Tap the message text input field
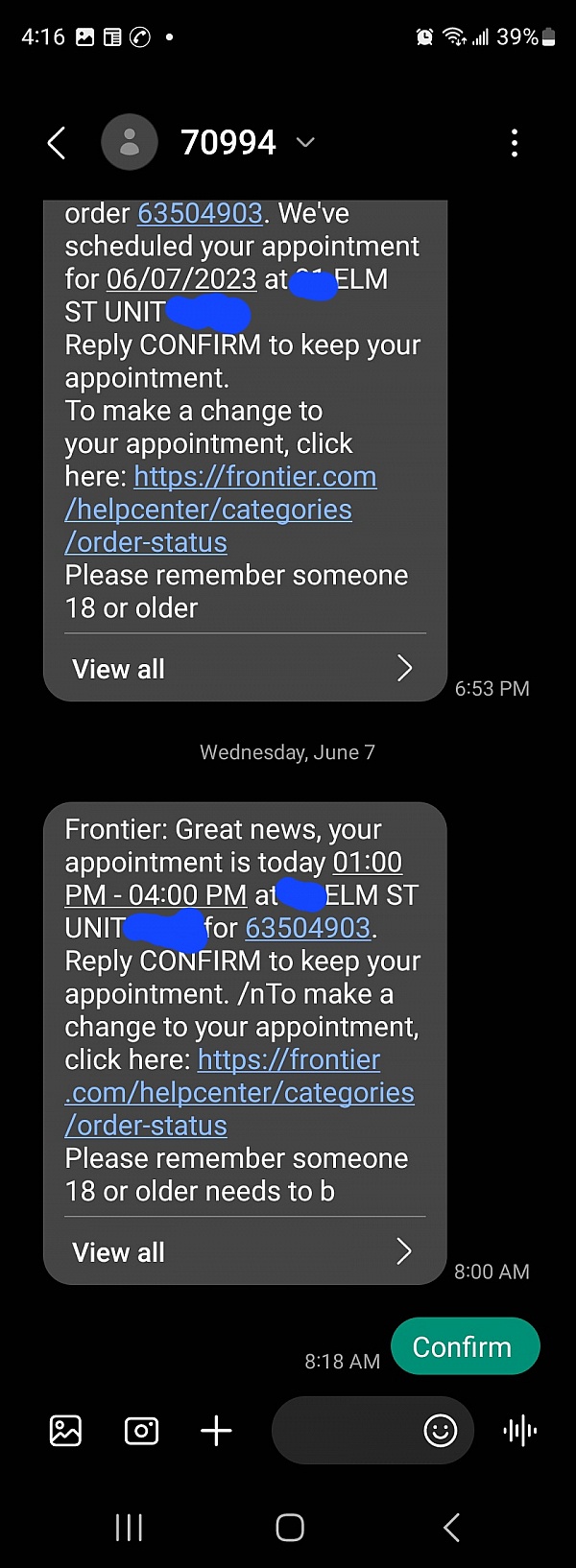This screenshot has width=576, height=1568. [x=346, y=1430]
